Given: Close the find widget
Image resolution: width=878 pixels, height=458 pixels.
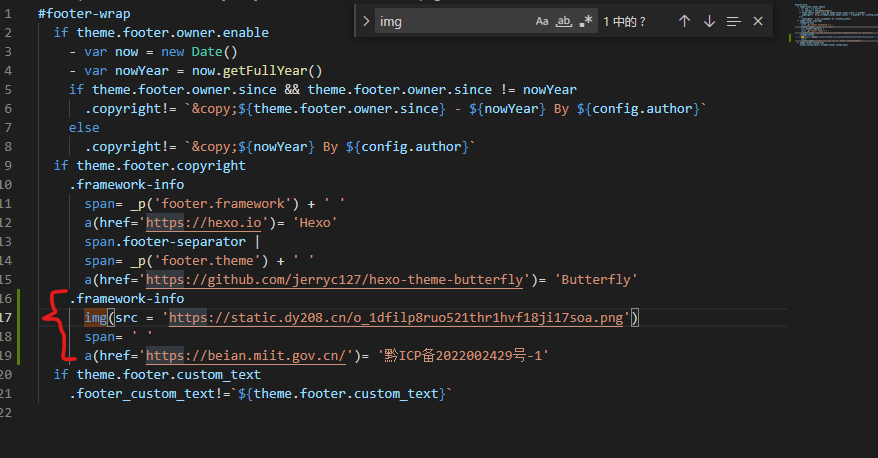Looking at the screenshot, I should point(758,21).
